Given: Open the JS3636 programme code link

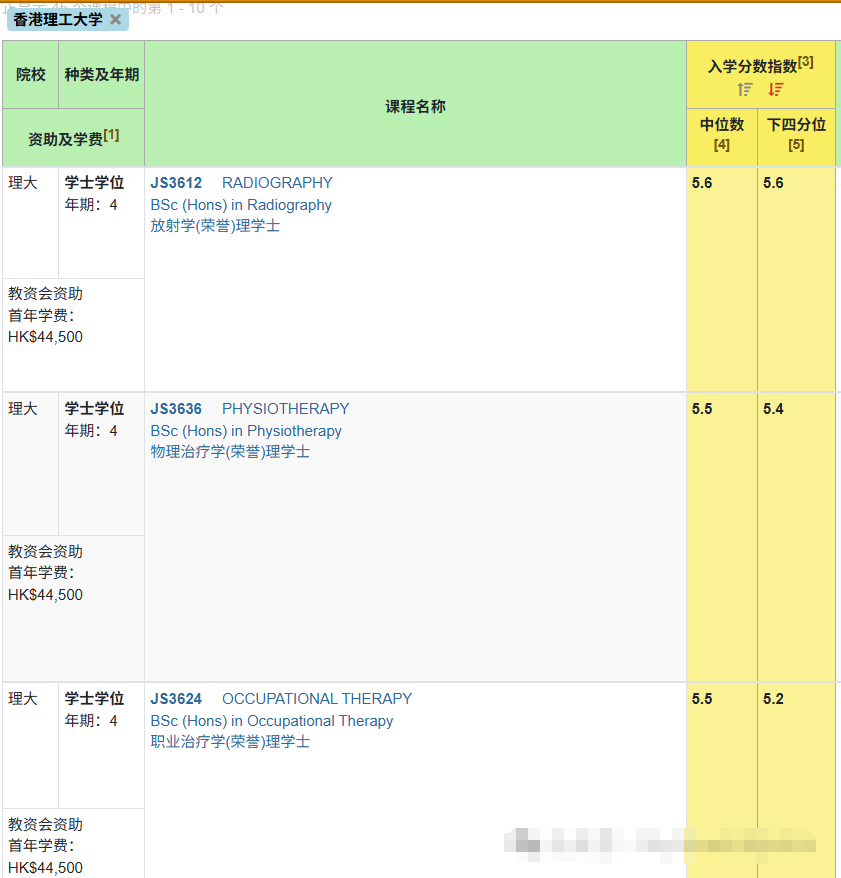Looking at the screenshot, I should [176, 409].
